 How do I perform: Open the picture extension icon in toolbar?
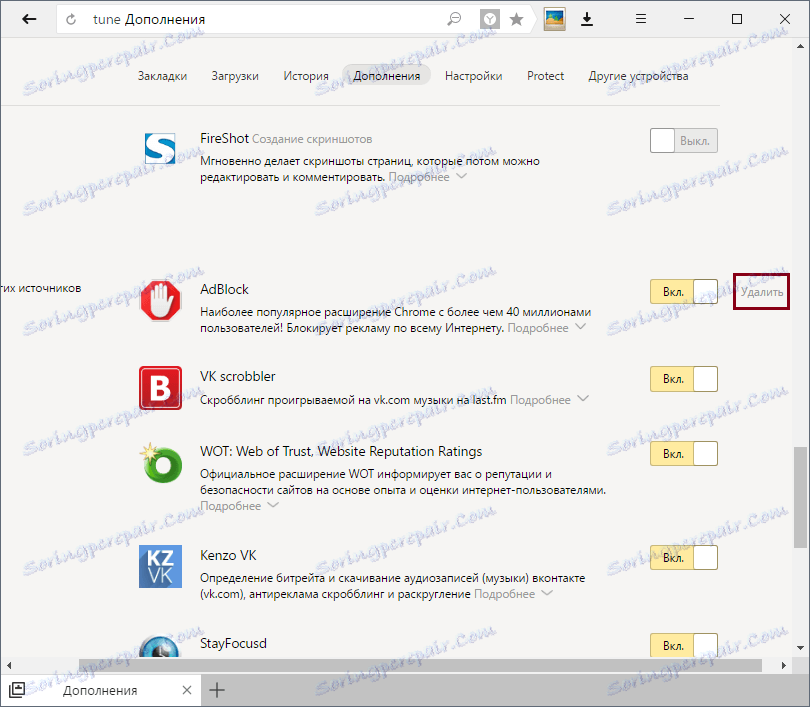coord(554,20)
